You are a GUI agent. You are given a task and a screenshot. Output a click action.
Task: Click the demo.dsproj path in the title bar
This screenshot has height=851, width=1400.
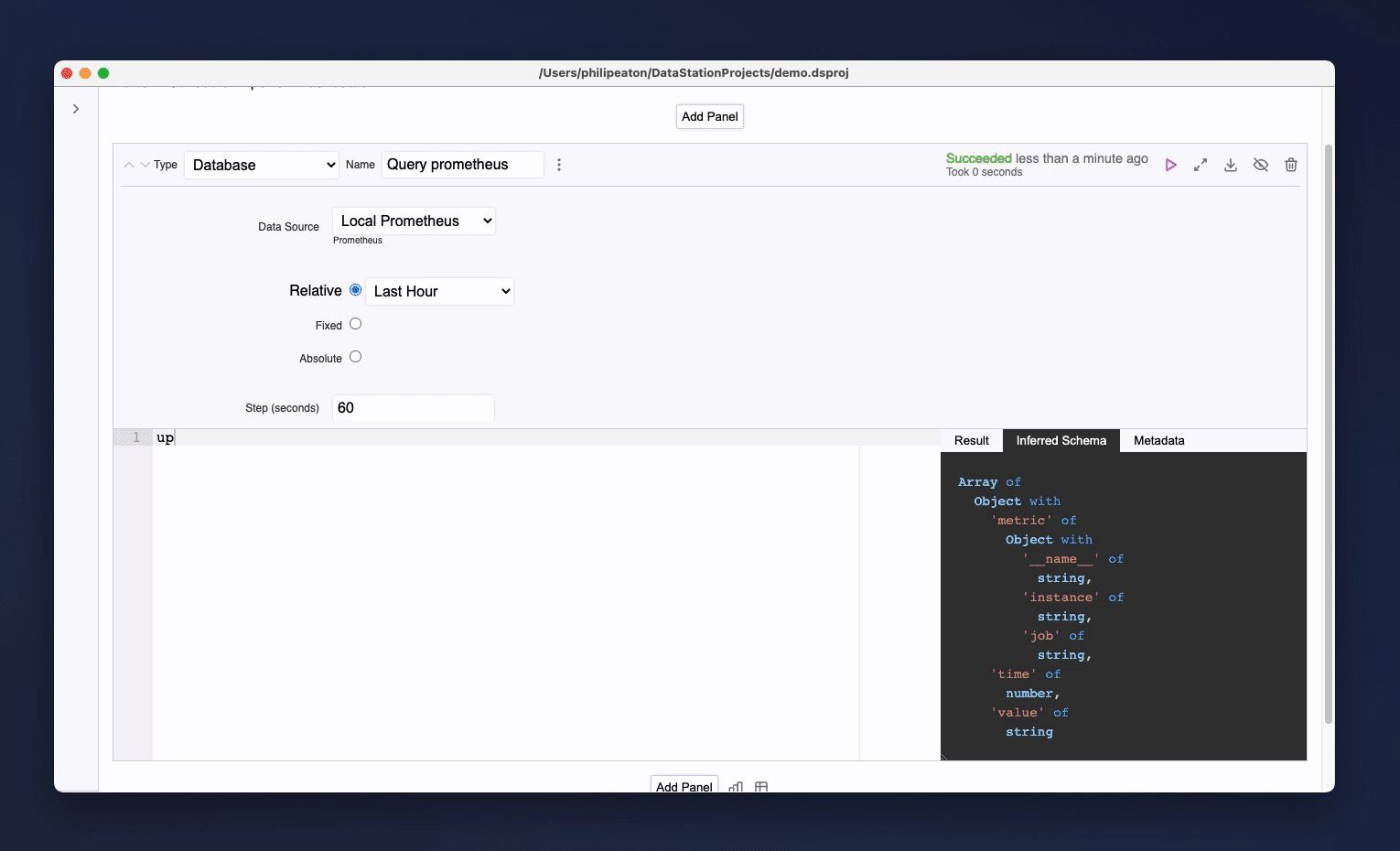click(694, 73)
